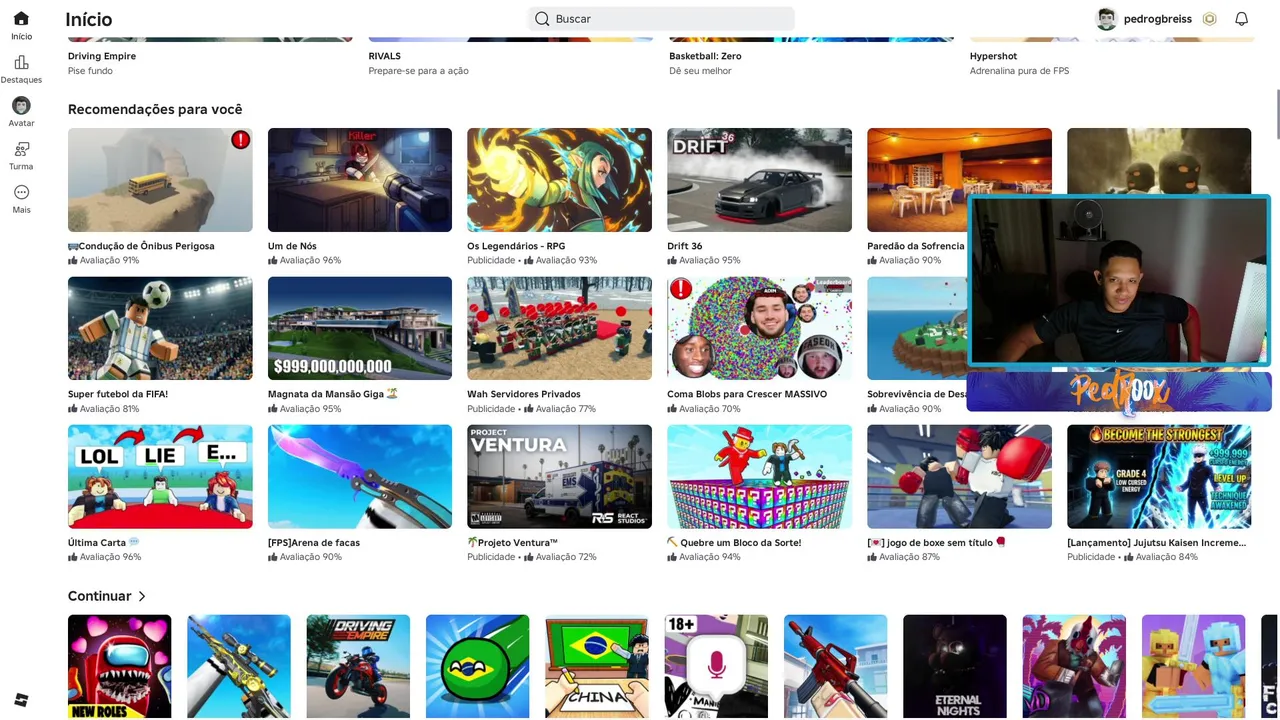Click the Driving Empire title link
The width and height of the screenshot is (1280, 720).
102,56
